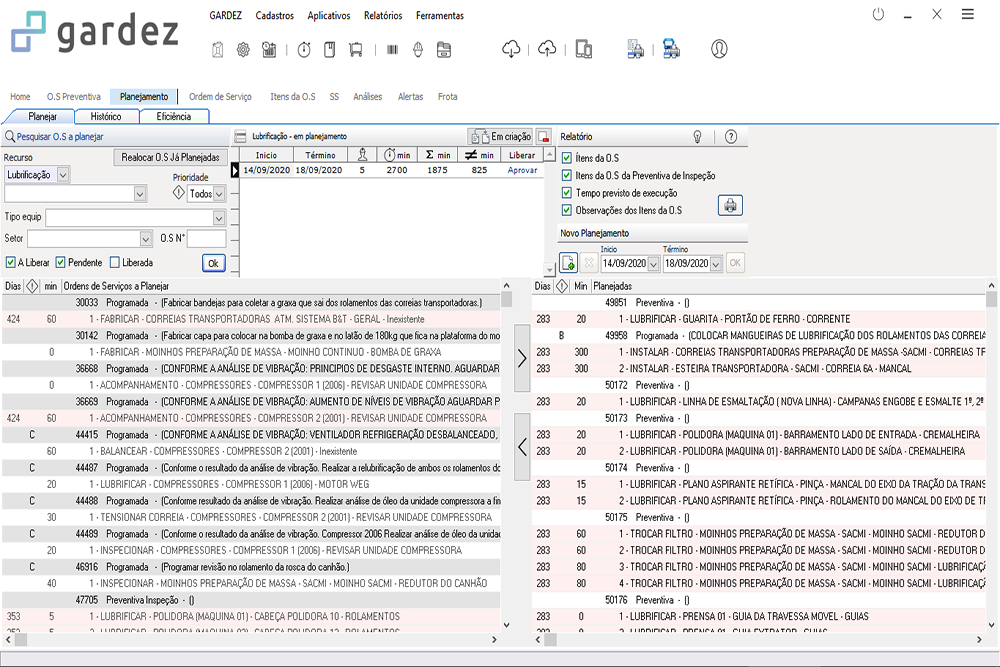Create new planning with green plus document icon
The width and height of the screenshot is (1000, 667).
(x=568, y=262)
